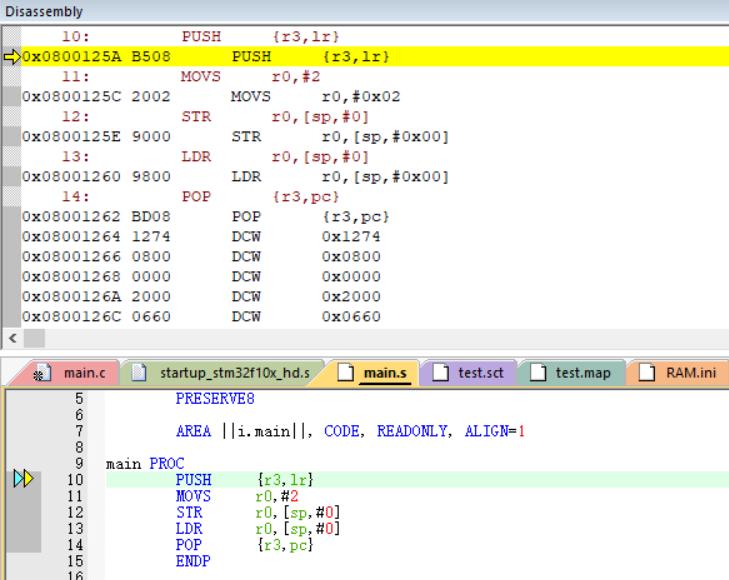This screenshot has height=580, width=729.
Task: Click the Disassembly scroll-left arrow
Action: (11, 339)
